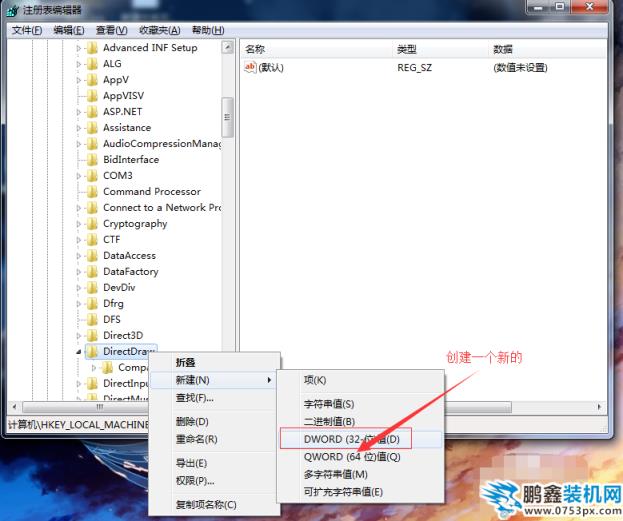The image size is (623, 521).
Task: Expand the AppV key
Action: click(79, 80)
